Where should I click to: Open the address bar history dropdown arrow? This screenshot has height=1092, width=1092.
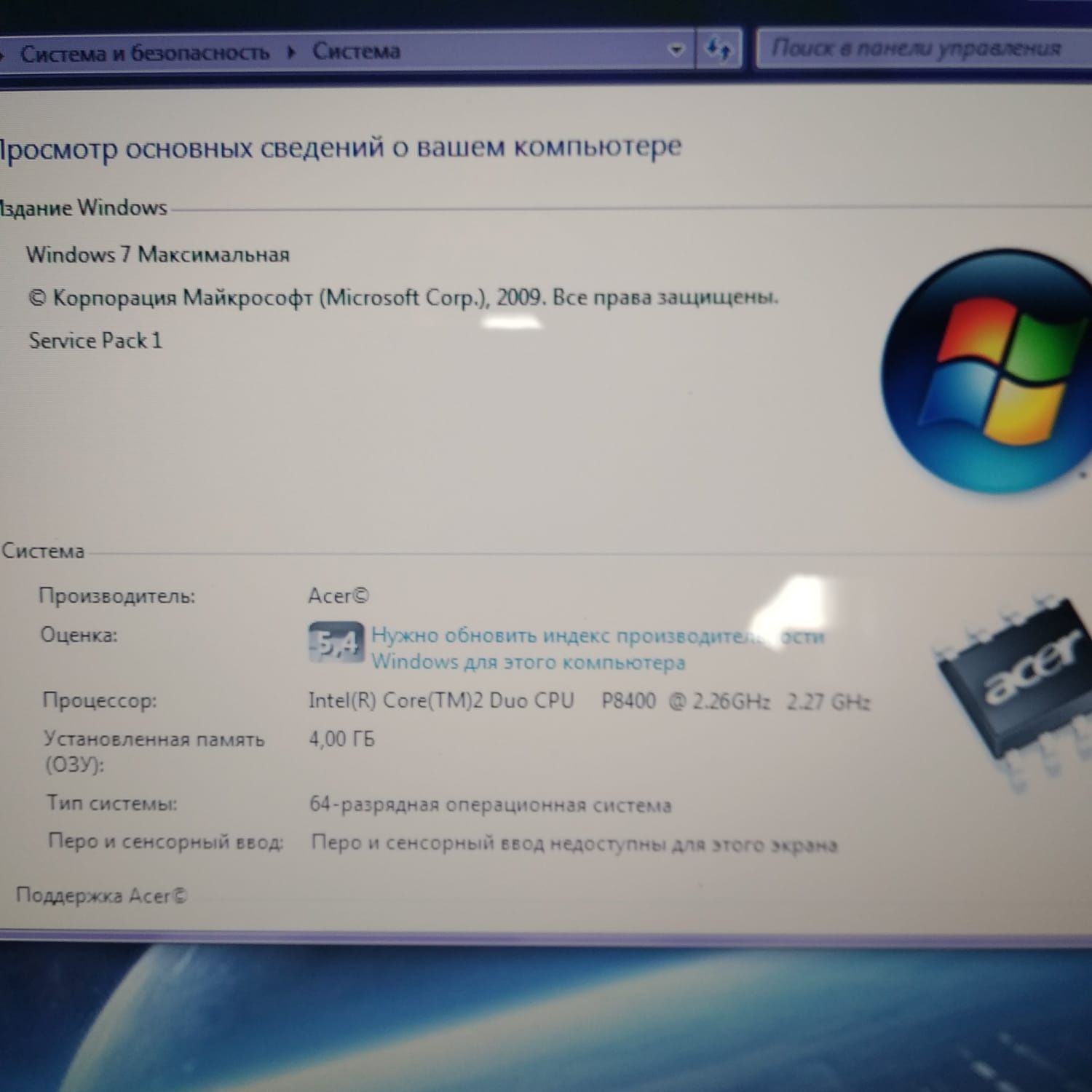tap(676, 50)
